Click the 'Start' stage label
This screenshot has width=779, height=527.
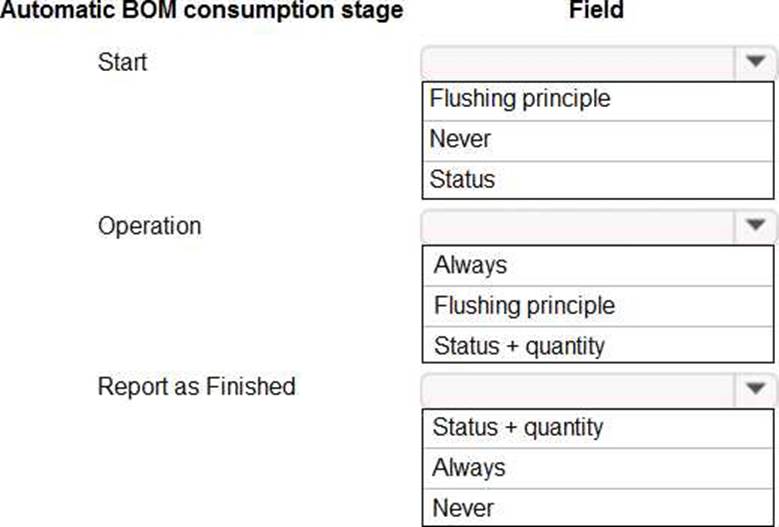[x=122, y=62]
